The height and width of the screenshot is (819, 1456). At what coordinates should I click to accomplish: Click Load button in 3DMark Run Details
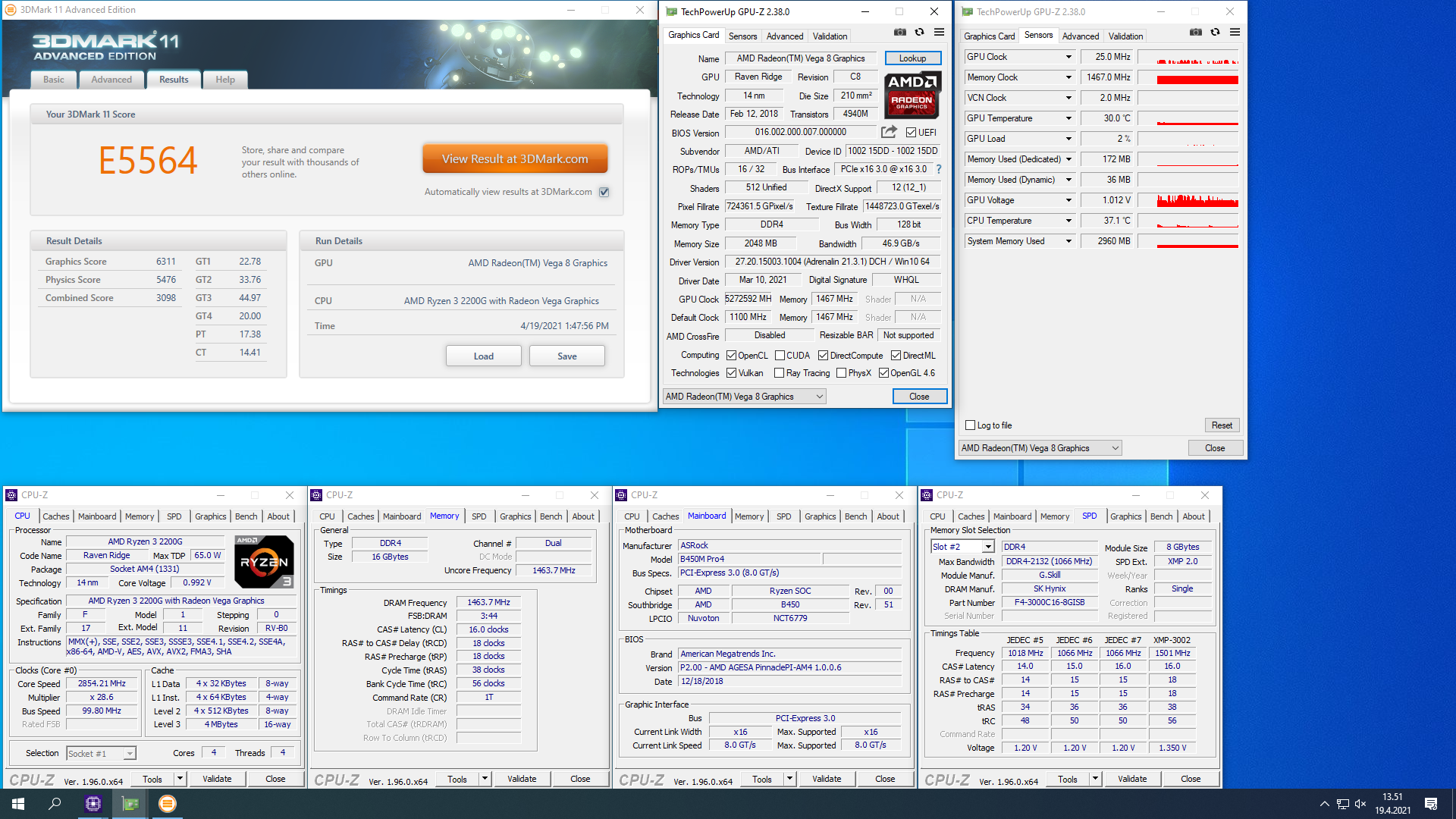tap(483, 356)
